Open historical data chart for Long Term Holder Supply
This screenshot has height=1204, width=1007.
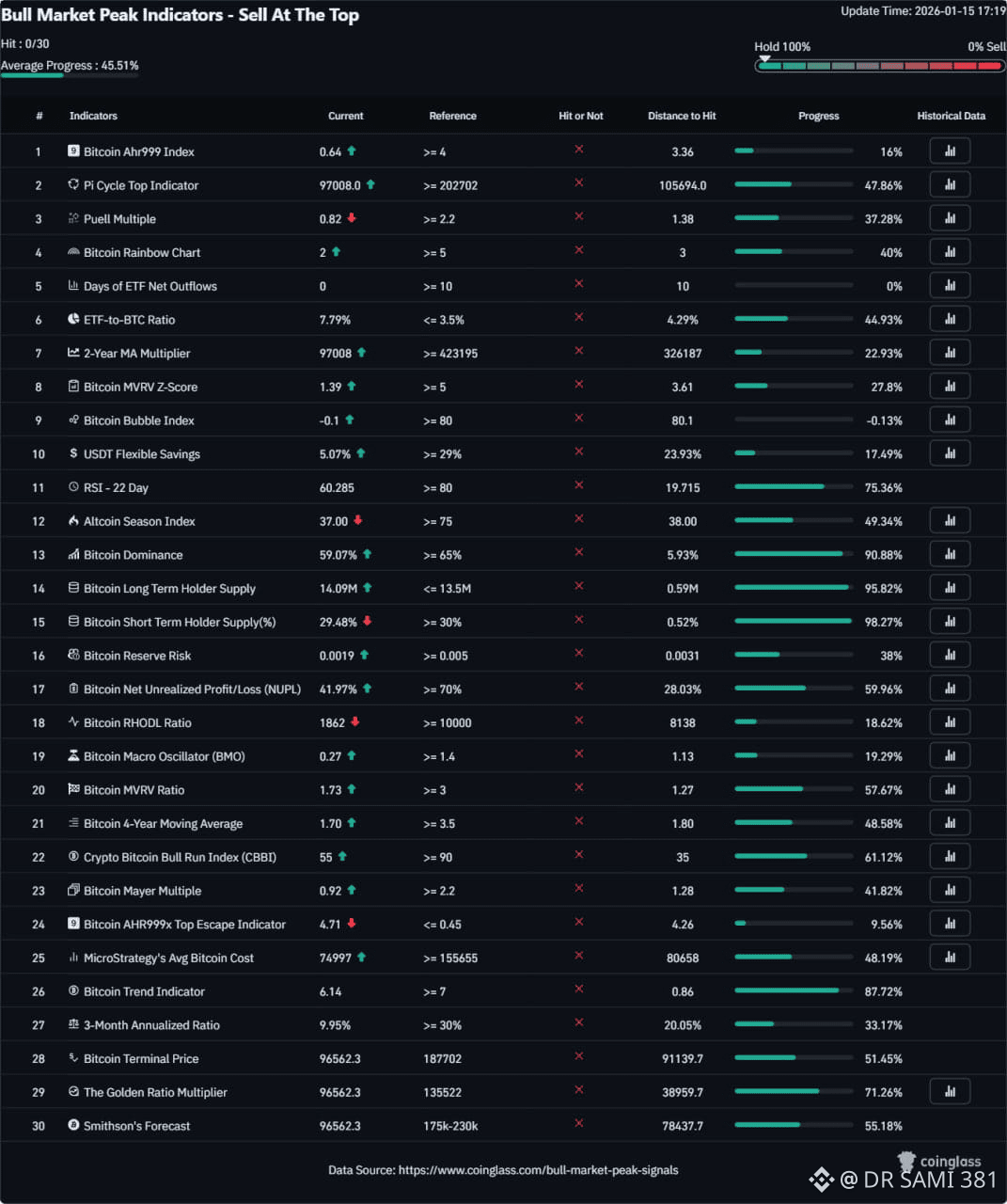[950, 588]
